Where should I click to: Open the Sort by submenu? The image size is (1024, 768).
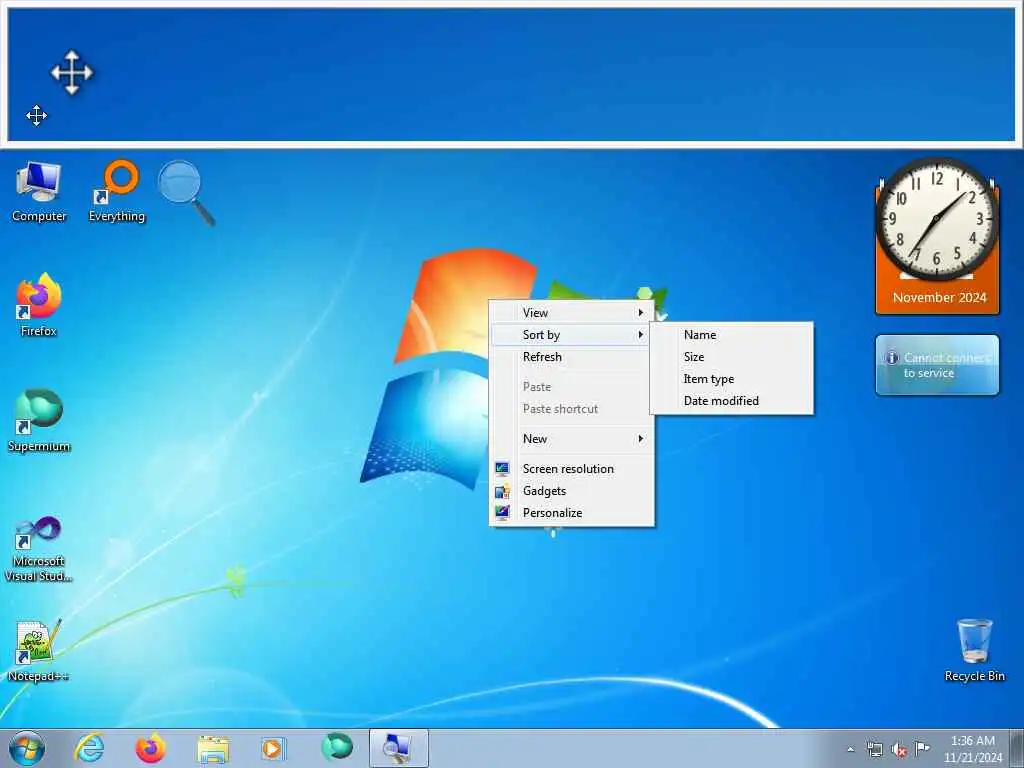pos(571,335)
